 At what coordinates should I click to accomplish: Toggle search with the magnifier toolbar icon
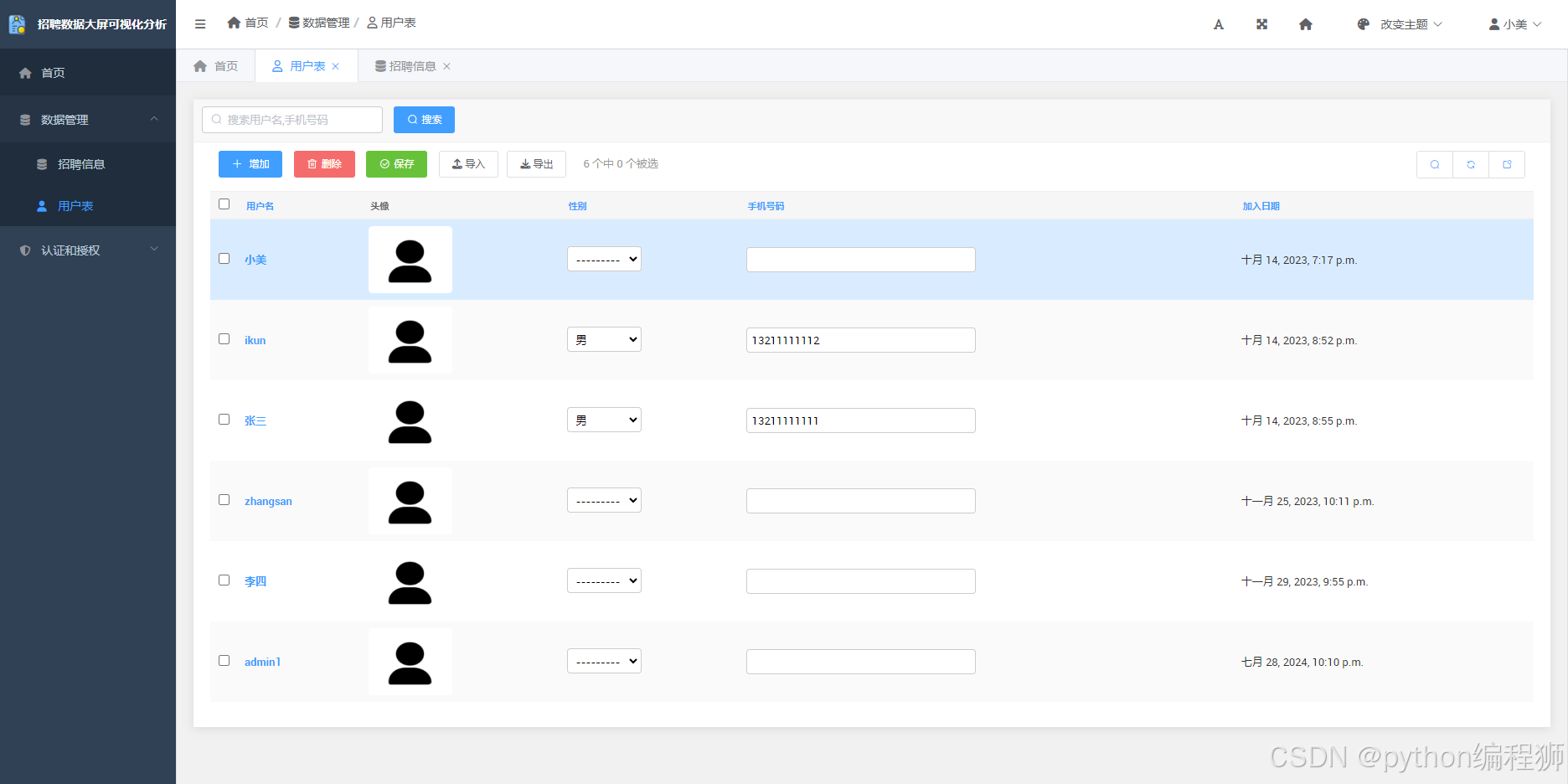click(1435, 164)
